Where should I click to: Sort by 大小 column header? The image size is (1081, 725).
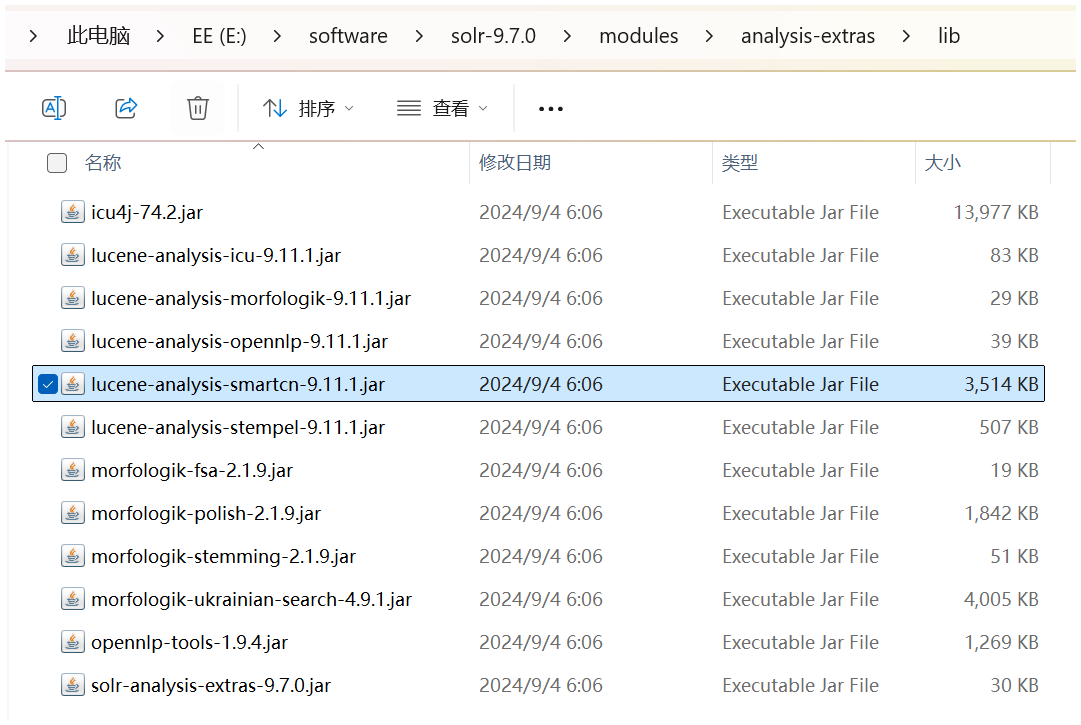[942, 163]
